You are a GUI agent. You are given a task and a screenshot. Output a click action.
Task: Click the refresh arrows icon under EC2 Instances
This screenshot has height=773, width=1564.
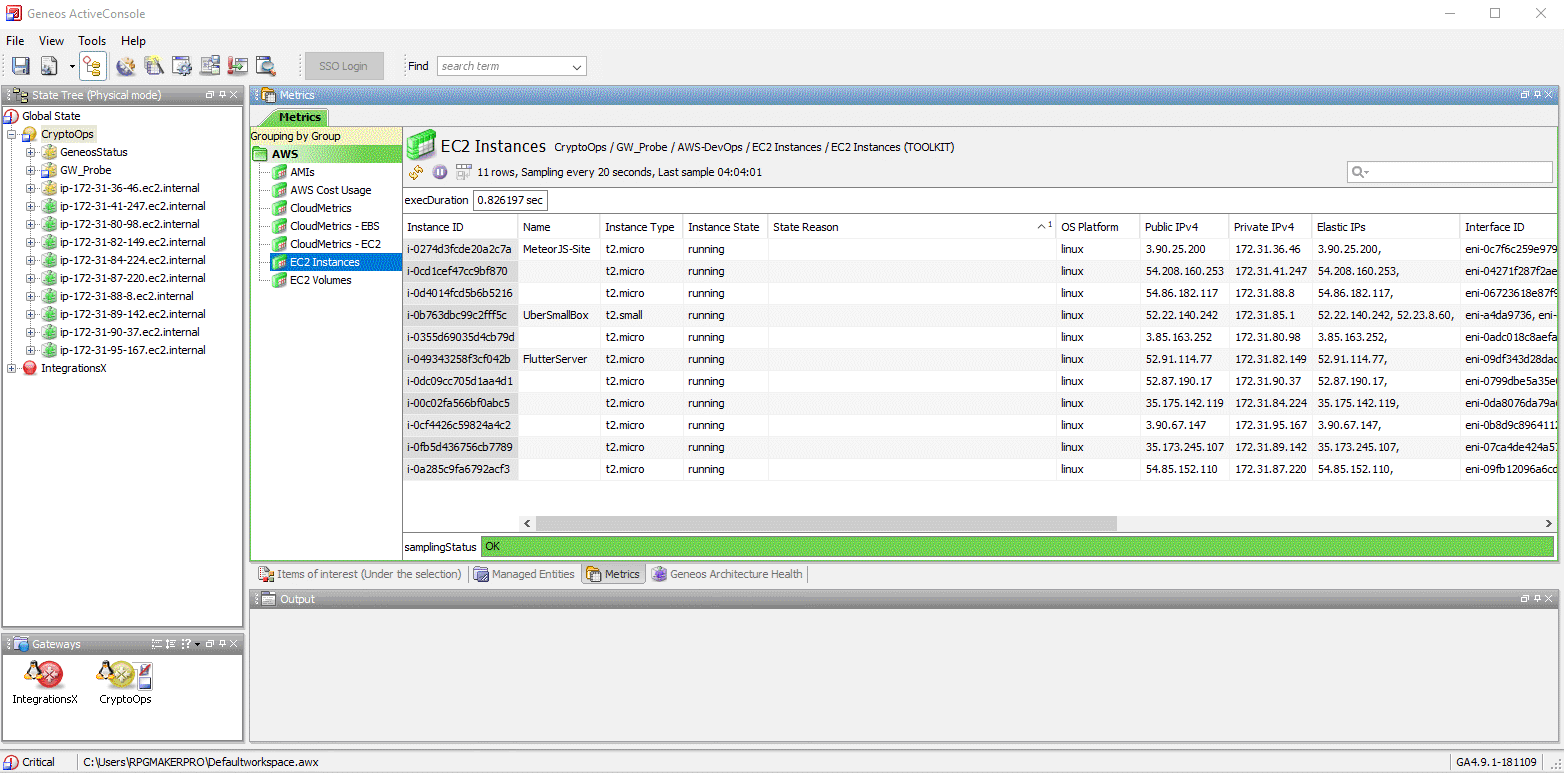[417, 172]
